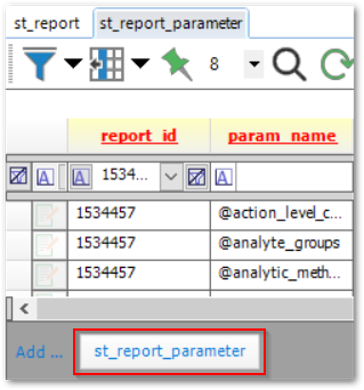Click the horizontal scrollbar track
The image size is (364, 390).
tap(195, 309)
